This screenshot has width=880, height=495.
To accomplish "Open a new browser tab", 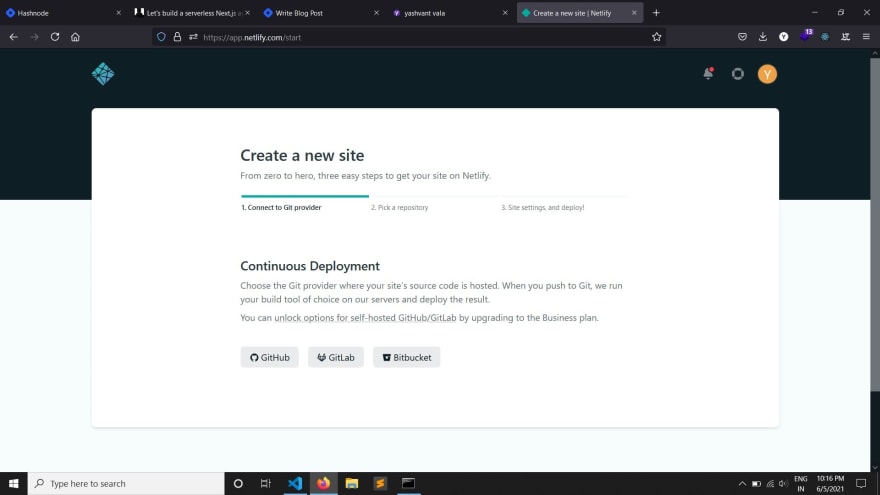I will tap(656, 12).
